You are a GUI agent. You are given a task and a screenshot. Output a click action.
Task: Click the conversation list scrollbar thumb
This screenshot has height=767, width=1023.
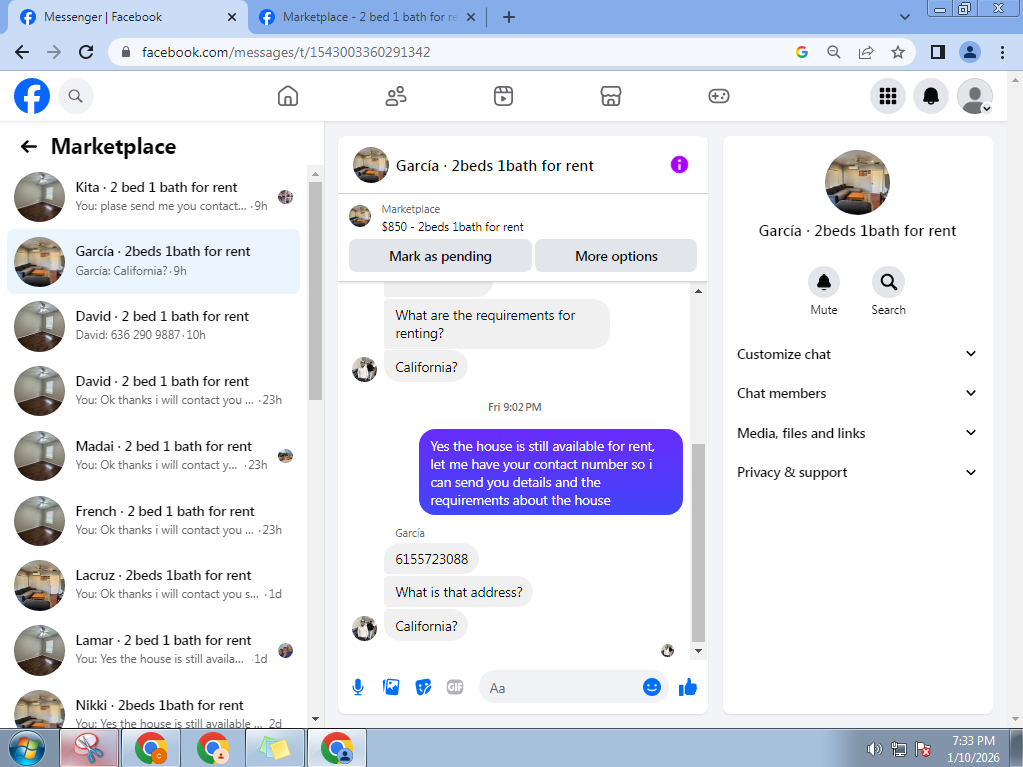[x=315, y=290]
